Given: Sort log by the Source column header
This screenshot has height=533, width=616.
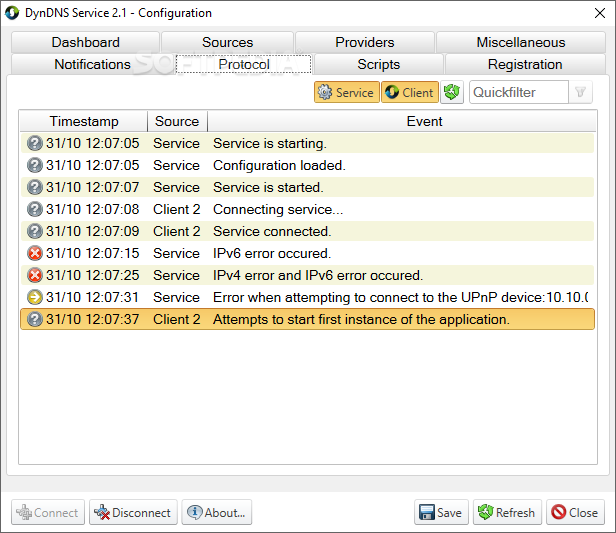Looking at the screenshot, I should 177,121.
